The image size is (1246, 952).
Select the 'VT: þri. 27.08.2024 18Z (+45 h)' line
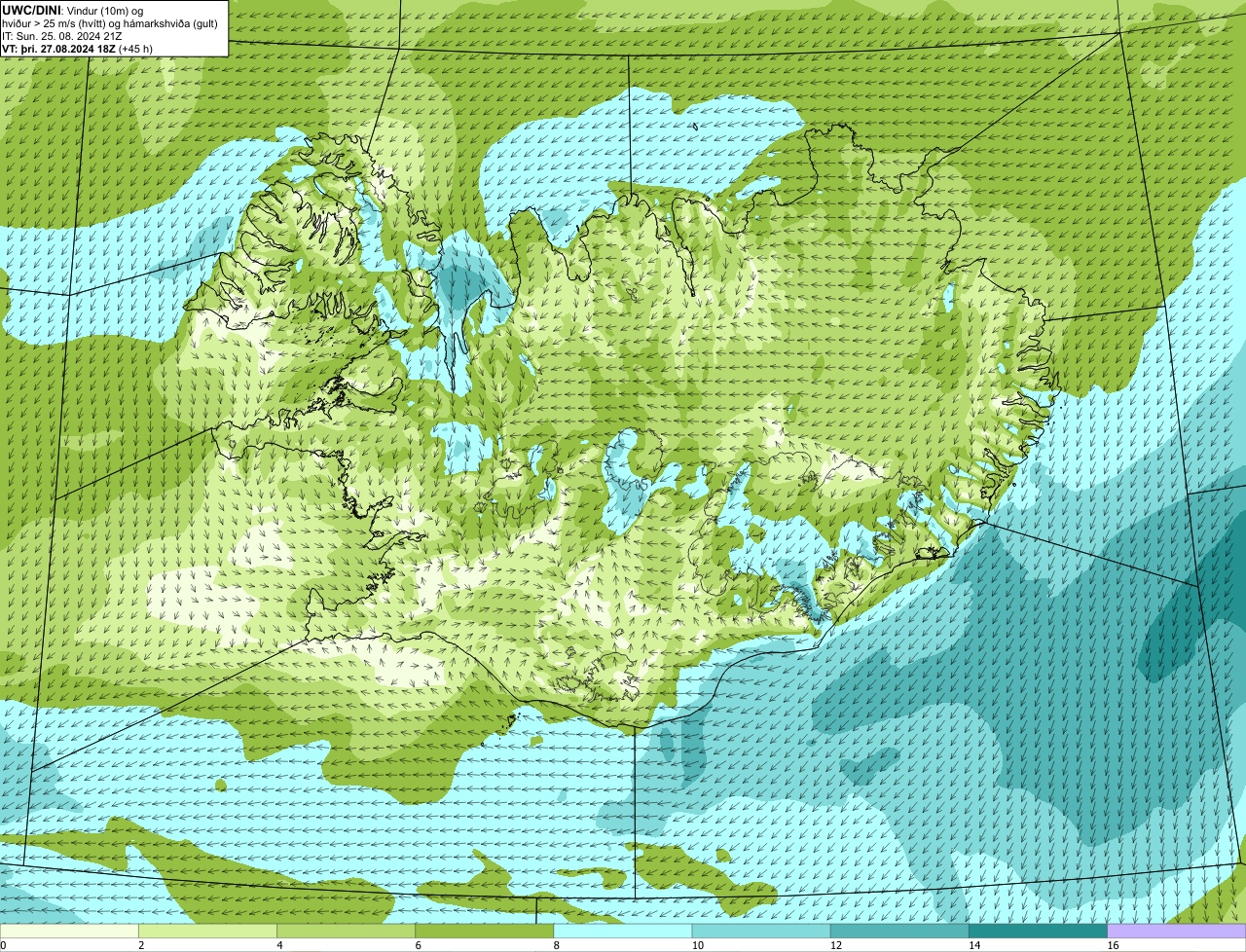[x=78, y=49]
